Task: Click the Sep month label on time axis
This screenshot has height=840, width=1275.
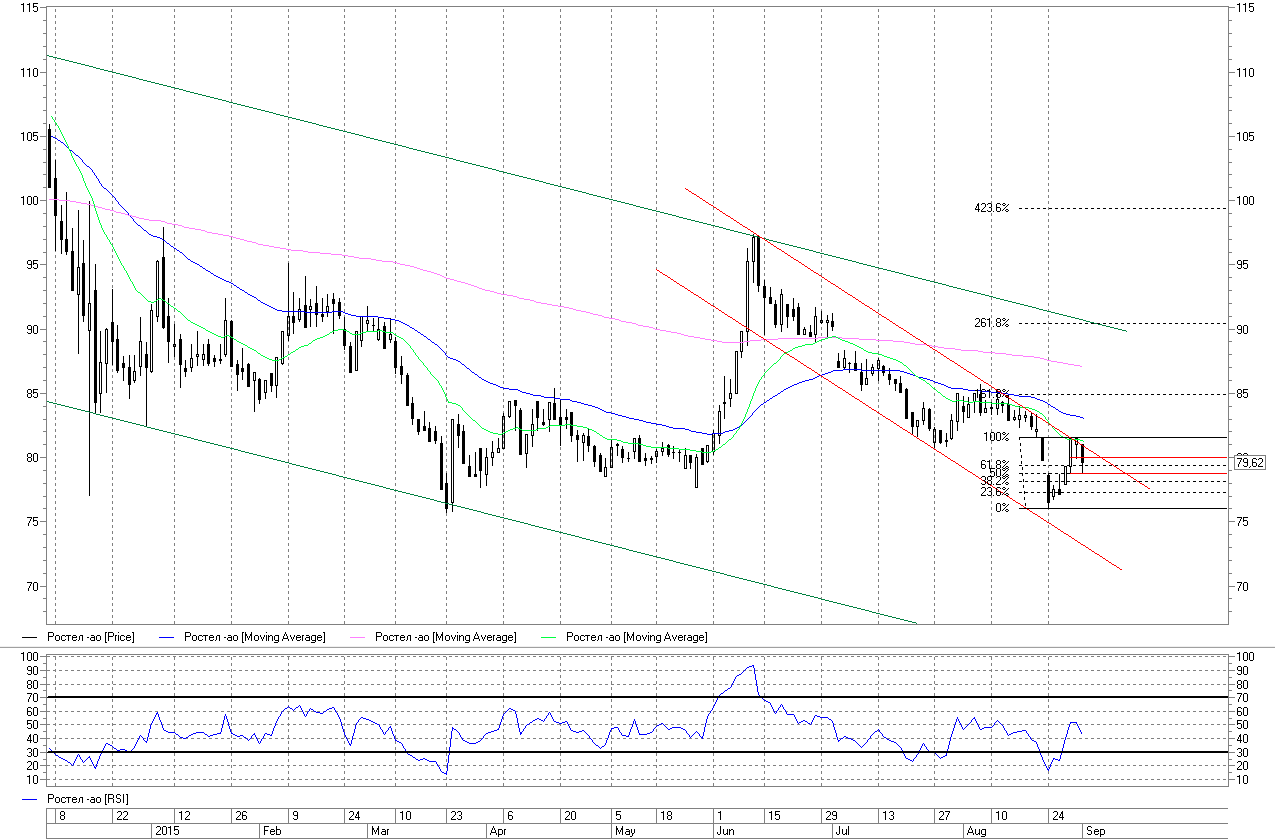Action: (1095, 831)
